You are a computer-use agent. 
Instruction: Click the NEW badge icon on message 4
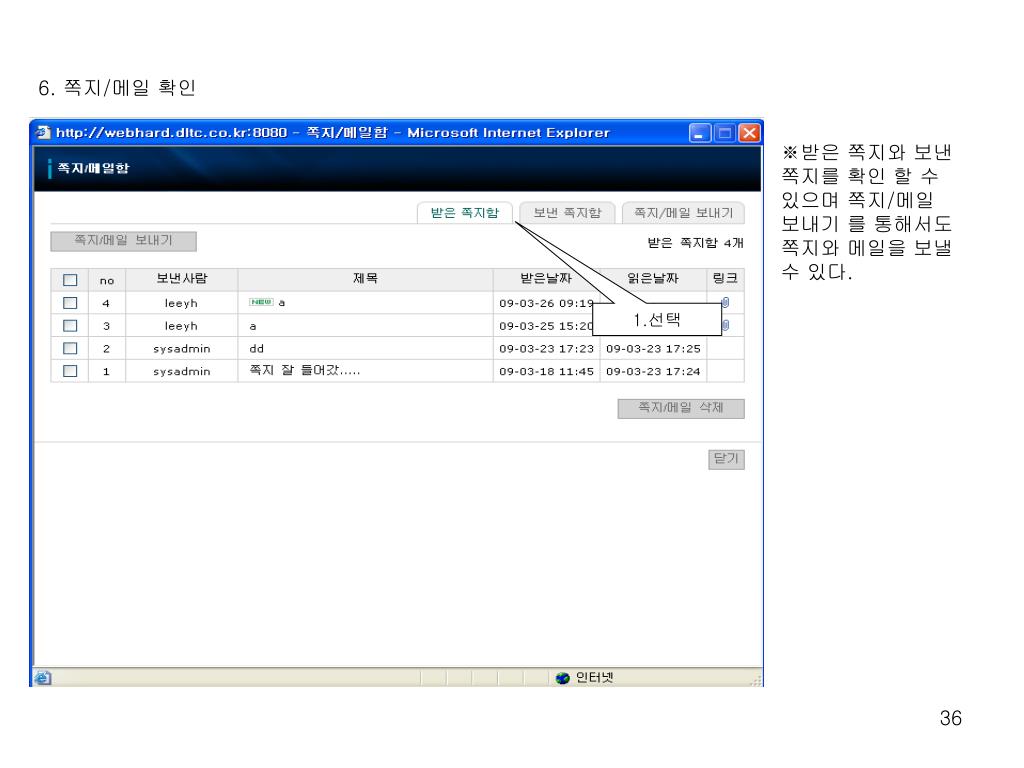tap(261, 302)
